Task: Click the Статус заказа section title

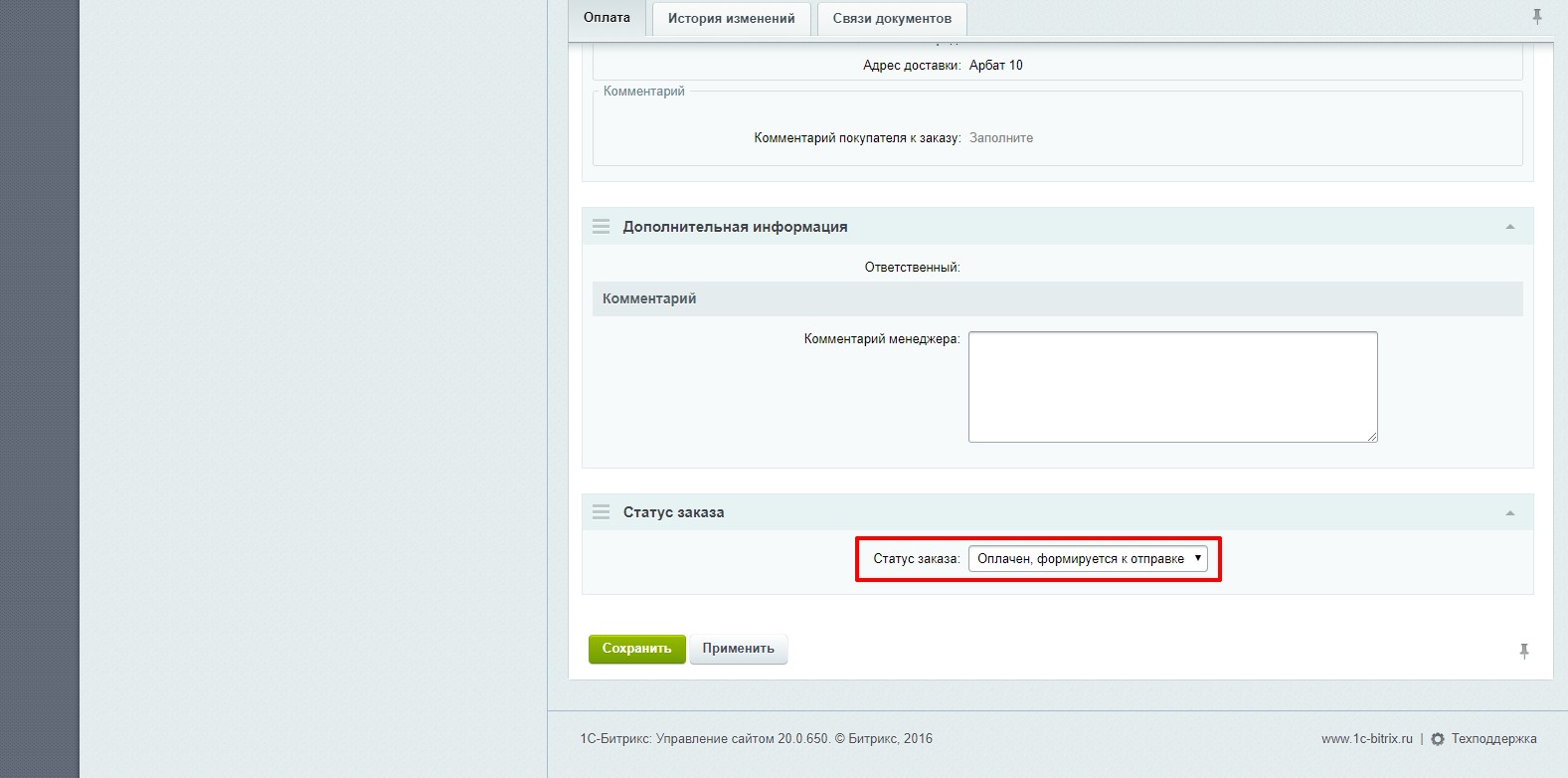Action: pyautogui.click(x=673, y=512)
